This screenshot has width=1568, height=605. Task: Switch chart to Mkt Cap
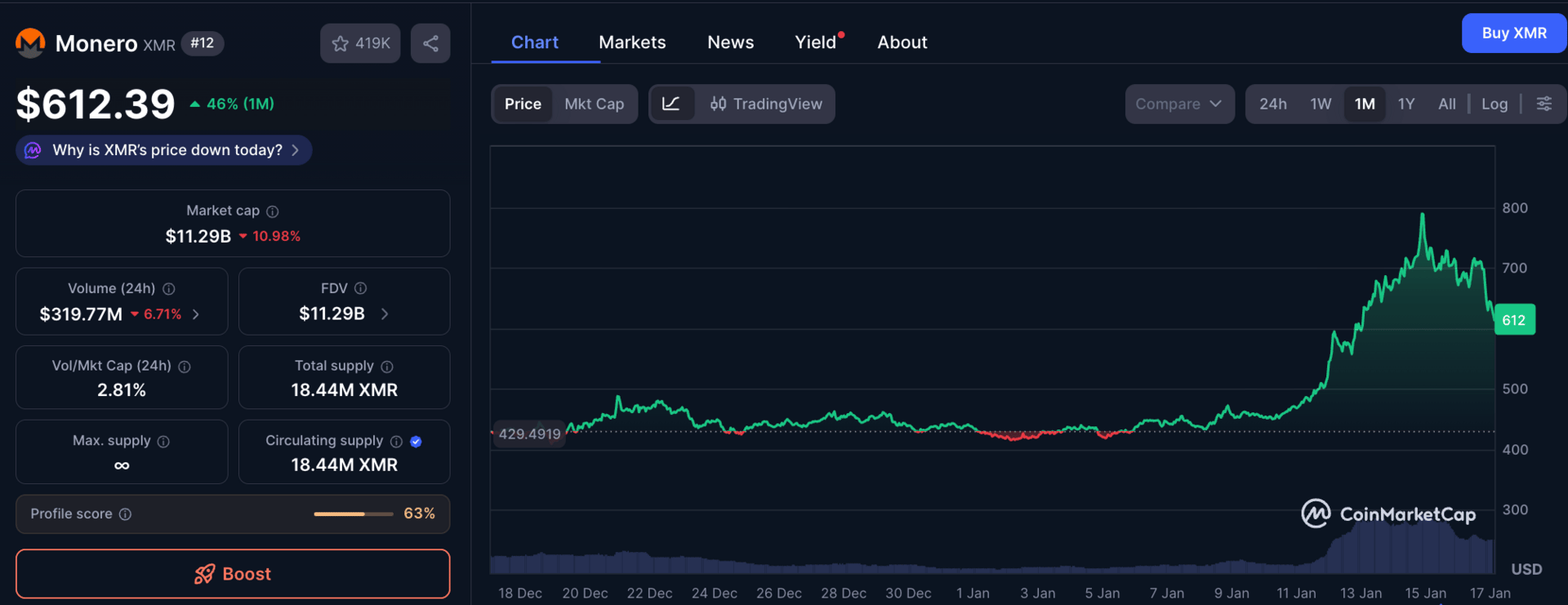point(594,104)
